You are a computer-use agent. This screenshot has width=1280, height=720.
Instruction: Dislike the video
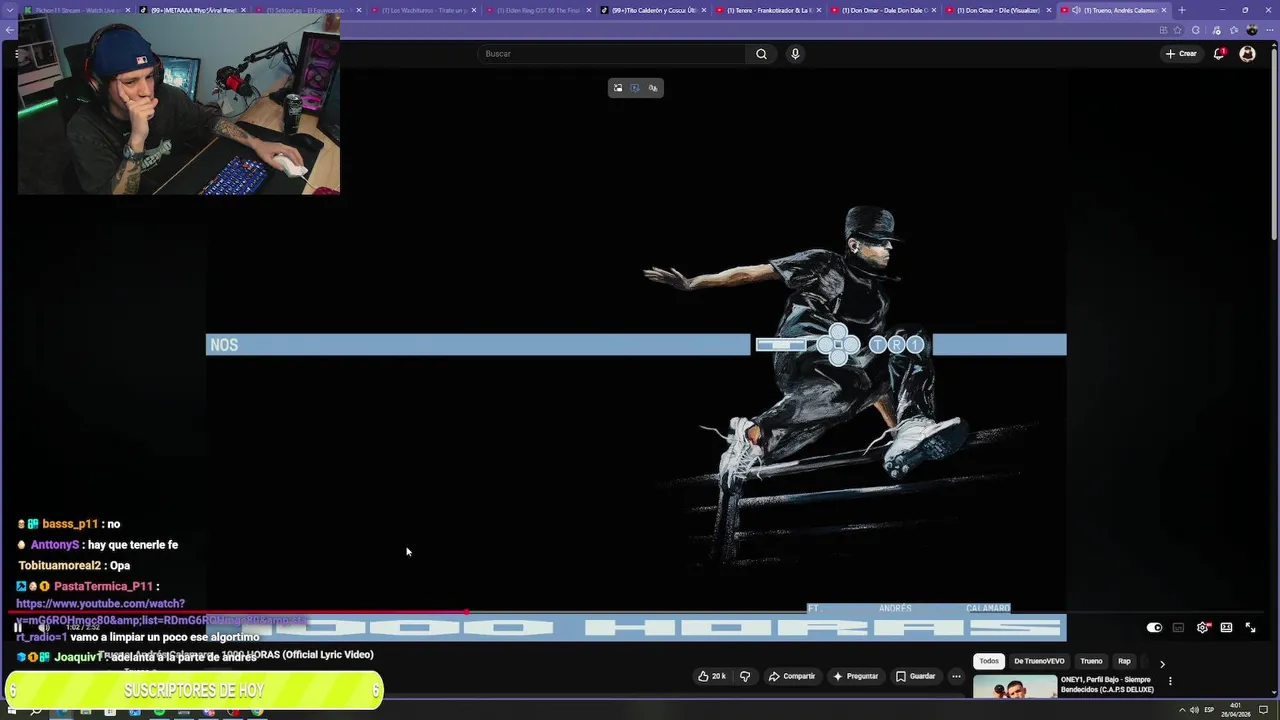pos(745,676)
